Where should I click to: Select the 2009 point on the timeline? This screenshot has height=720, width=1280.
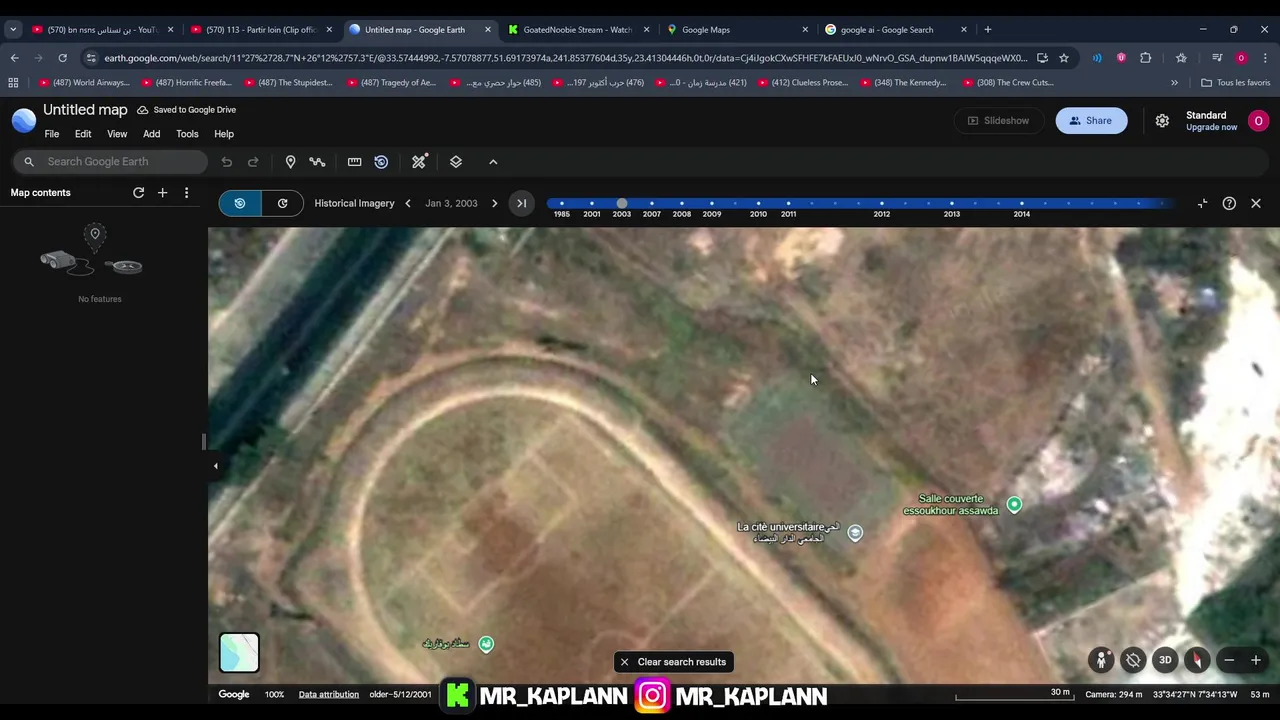point(712,204)
